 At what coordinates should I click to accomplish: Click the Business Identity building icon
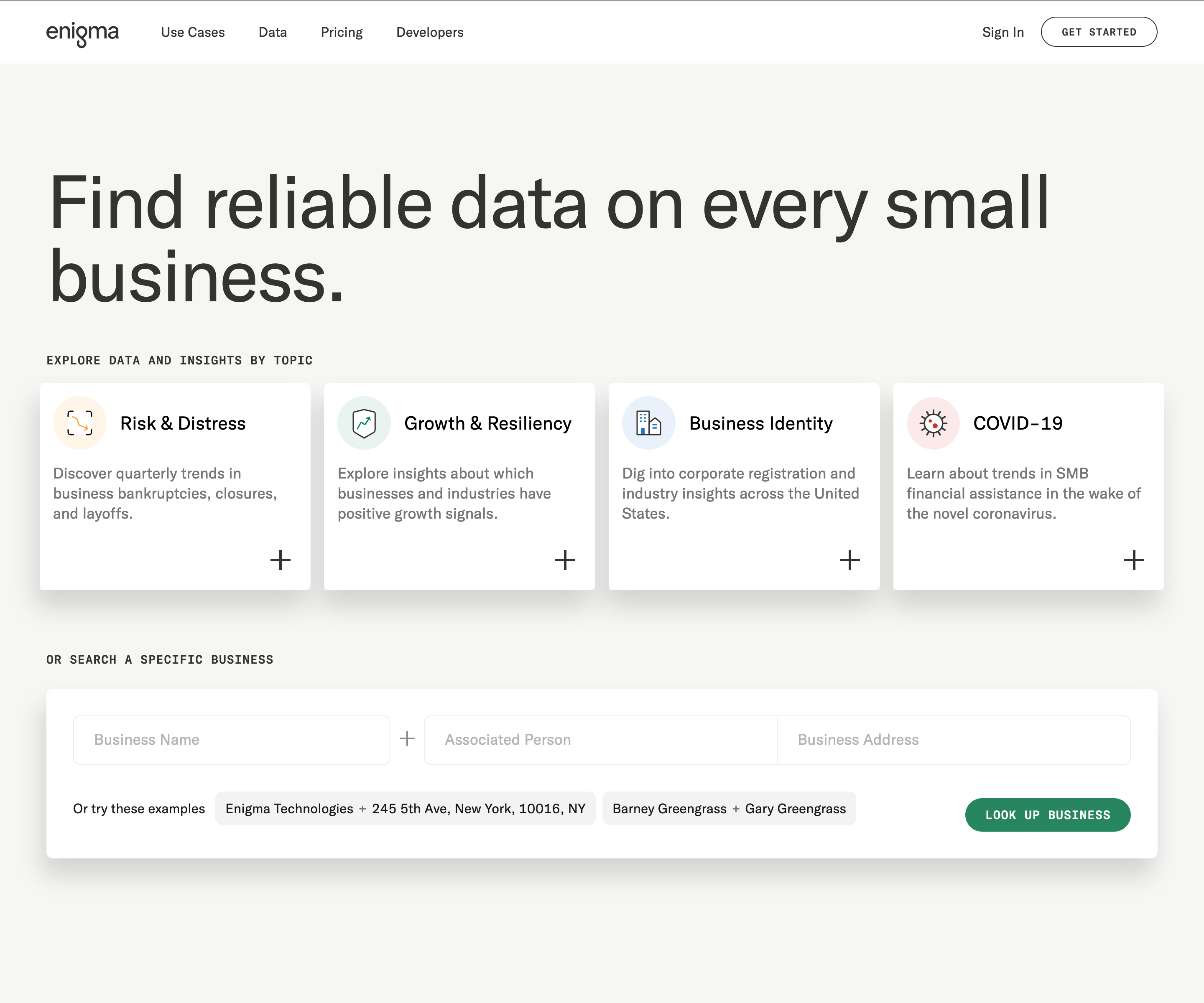pyautogui.click(x=648, y=423)
